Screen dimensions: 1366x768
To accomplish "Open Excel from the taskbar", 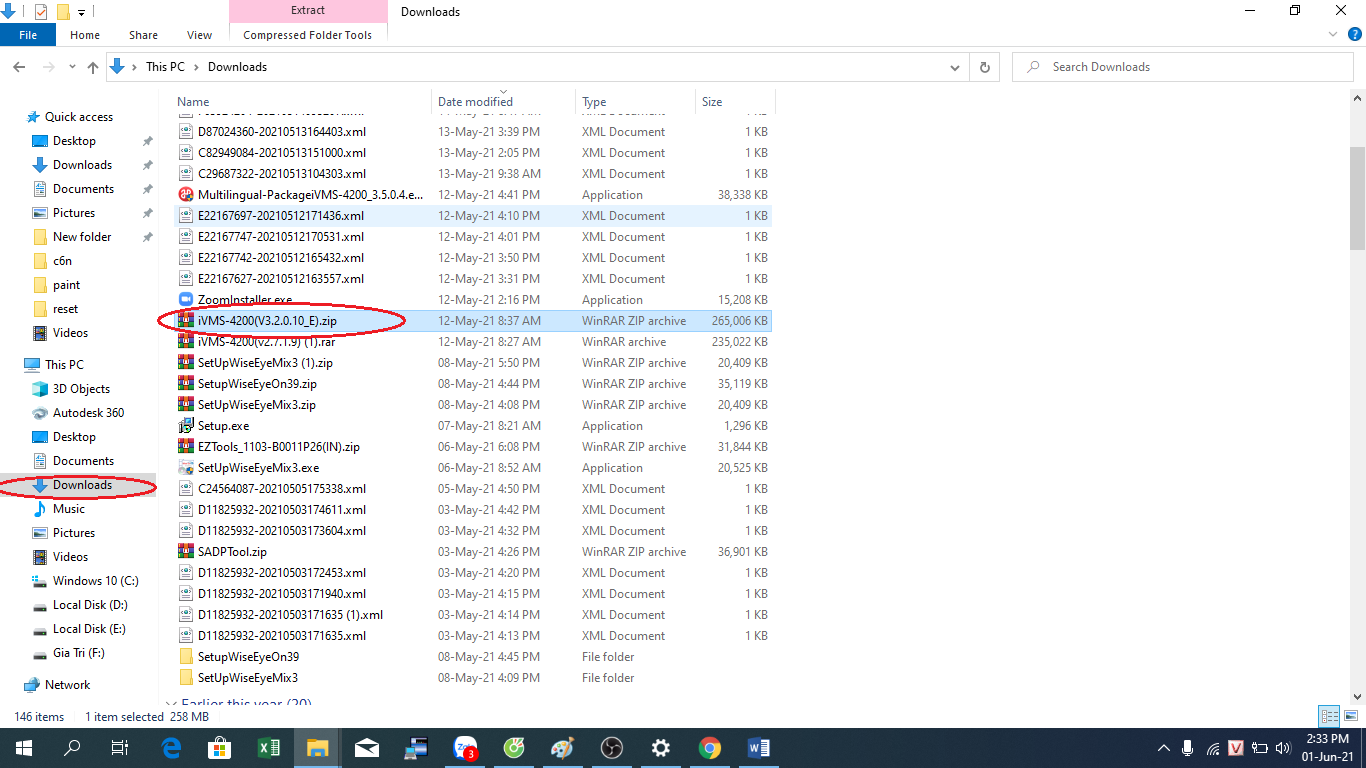I will pyautogui.click(x=268, y=748).
